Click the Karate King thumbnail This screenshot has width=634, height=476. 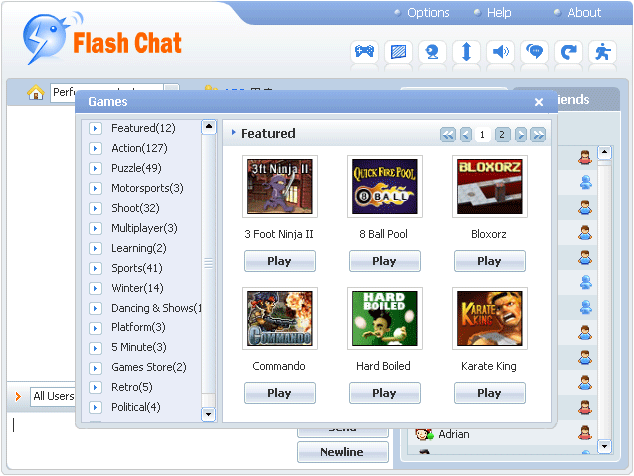pos(490,319)
